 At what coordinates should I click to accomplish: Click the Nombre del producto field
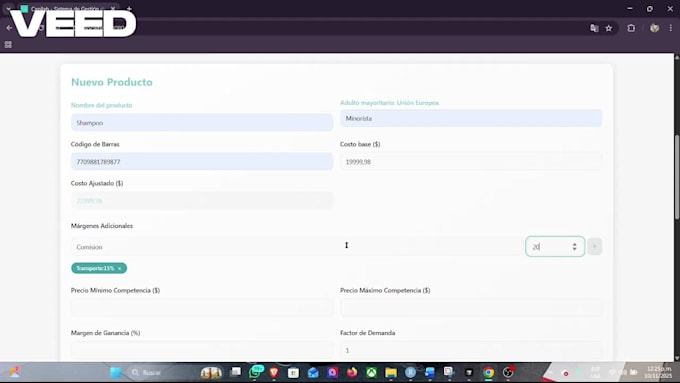[x=202, y=123]
